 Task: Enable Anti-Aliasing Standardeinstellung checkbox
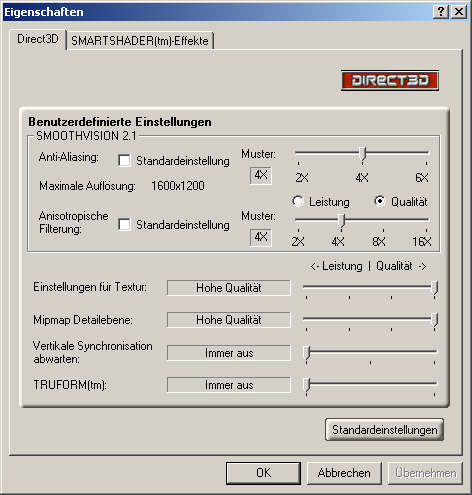tap(124, 161)
